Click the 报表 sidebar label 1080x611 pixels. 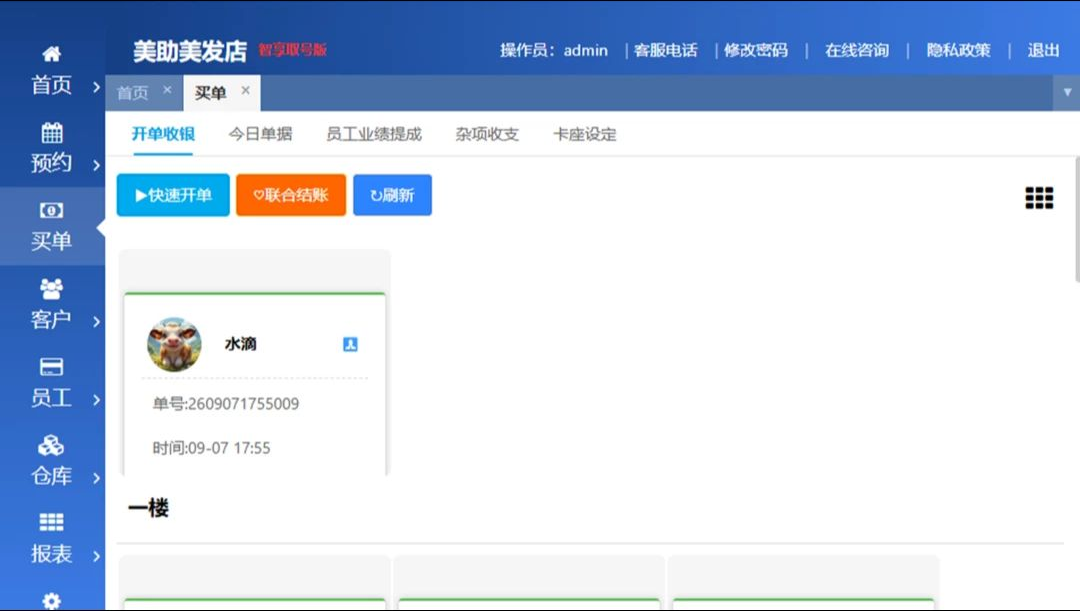pos(52,554)
